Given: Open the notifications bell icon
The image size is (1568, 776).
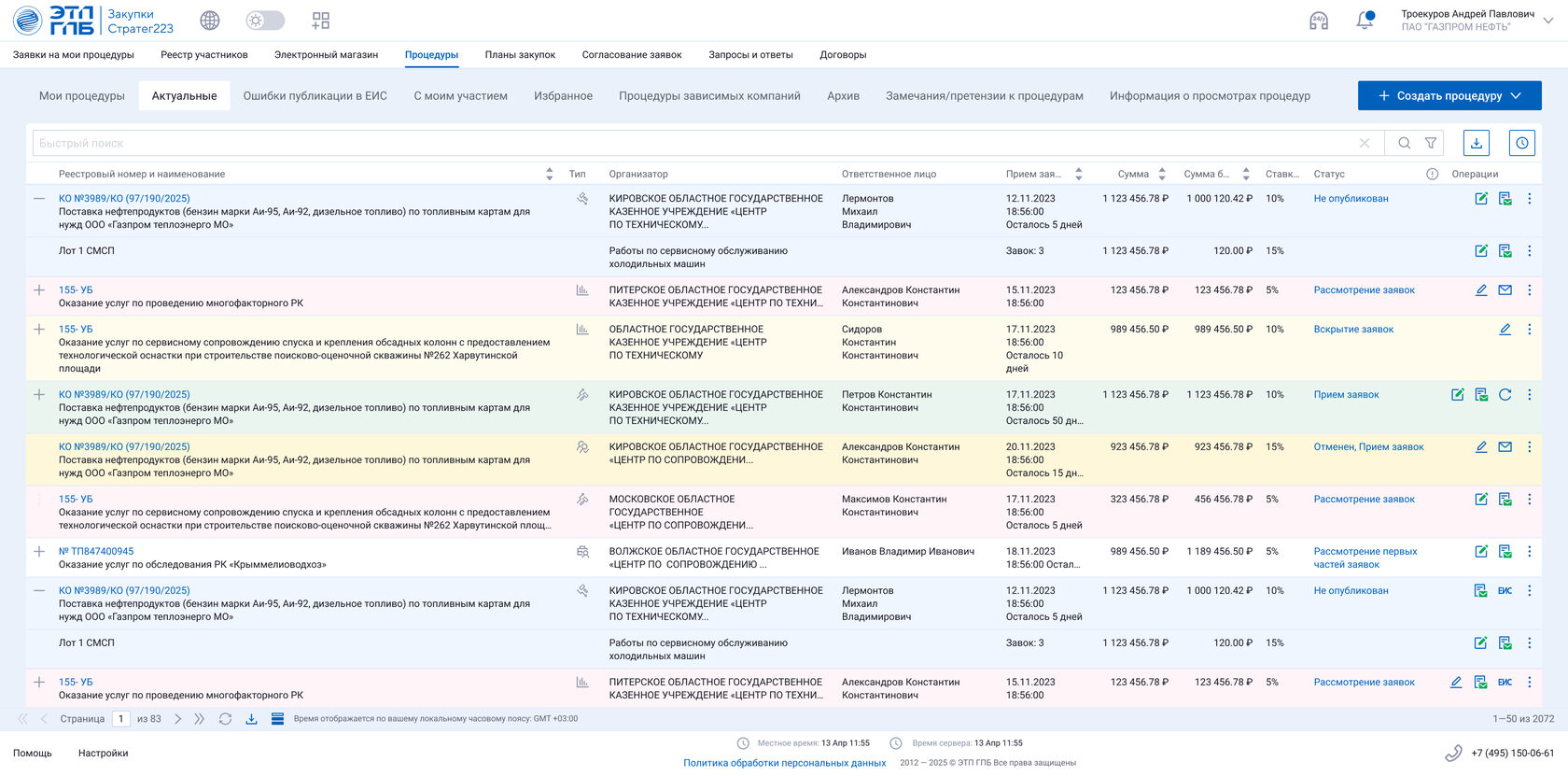Looking at the screenshot, I should pyautogui.click(x=1365, y=21).
